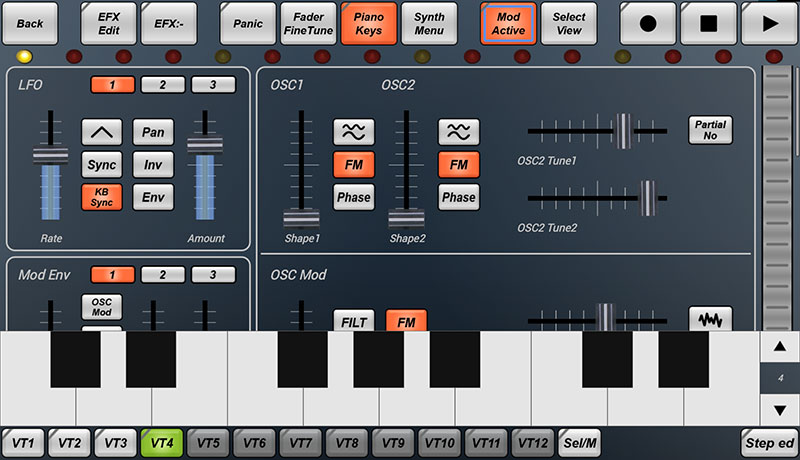
Task: Select LFO number 2
Action: coord(163,85)
